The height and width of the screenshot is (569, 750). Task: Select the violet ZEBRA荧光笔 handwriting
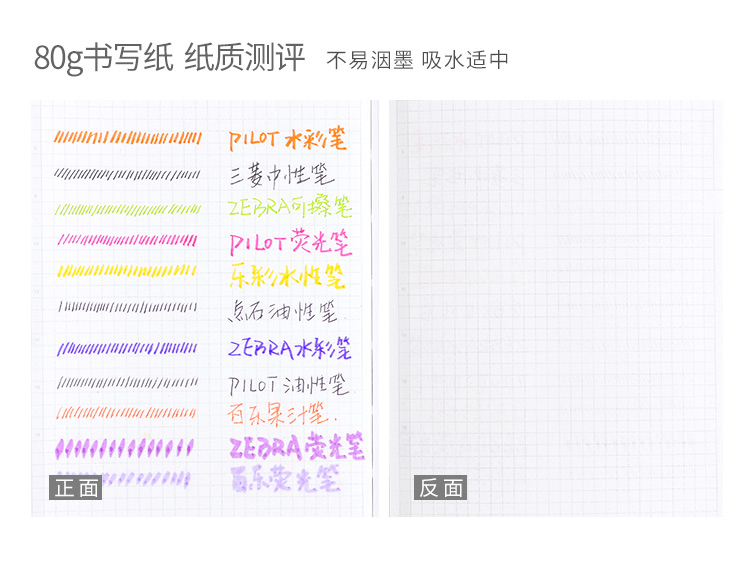[x=297, y=447]
